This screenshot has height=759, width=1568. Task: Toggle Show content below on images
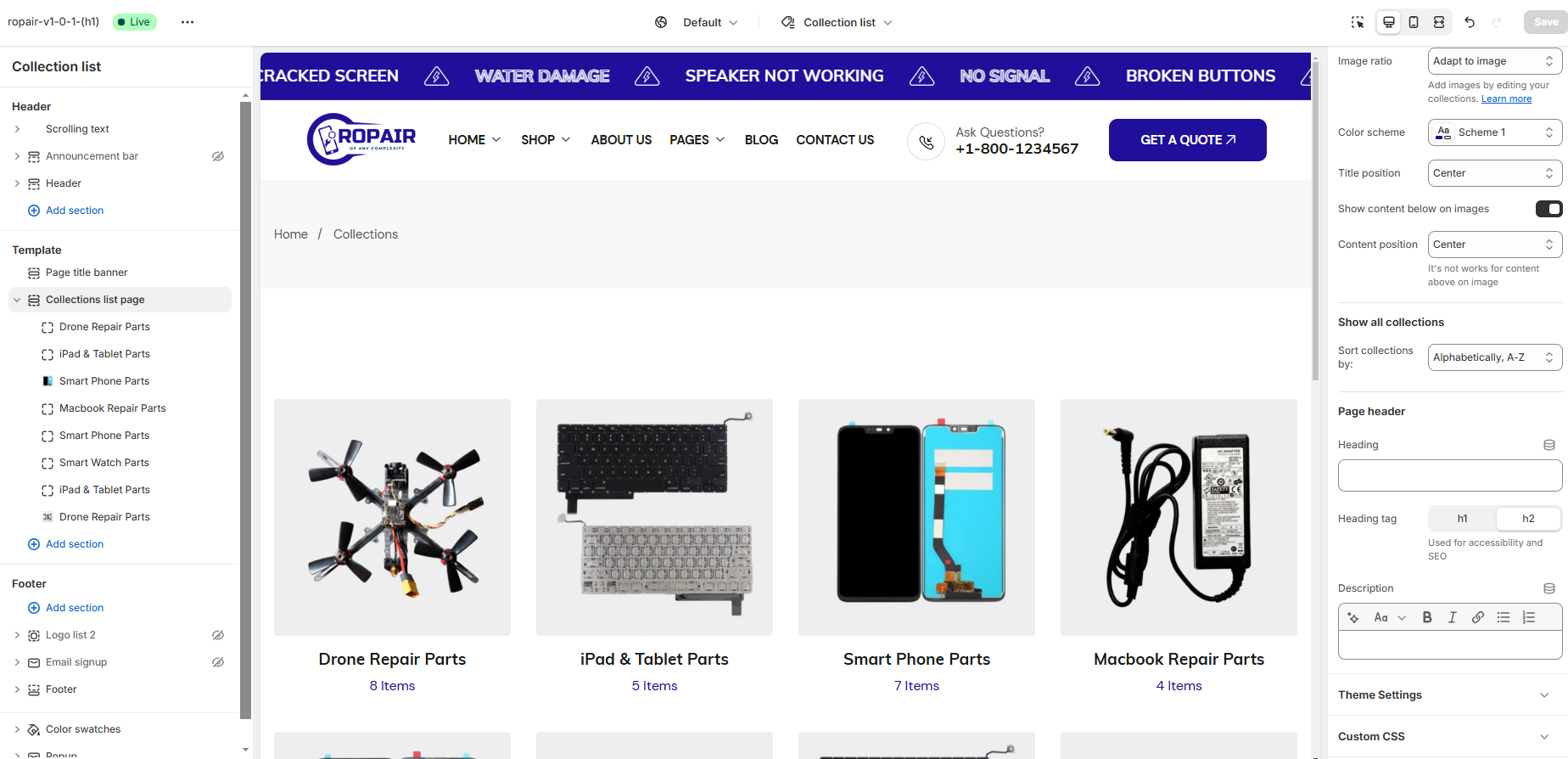[1548, 209]
